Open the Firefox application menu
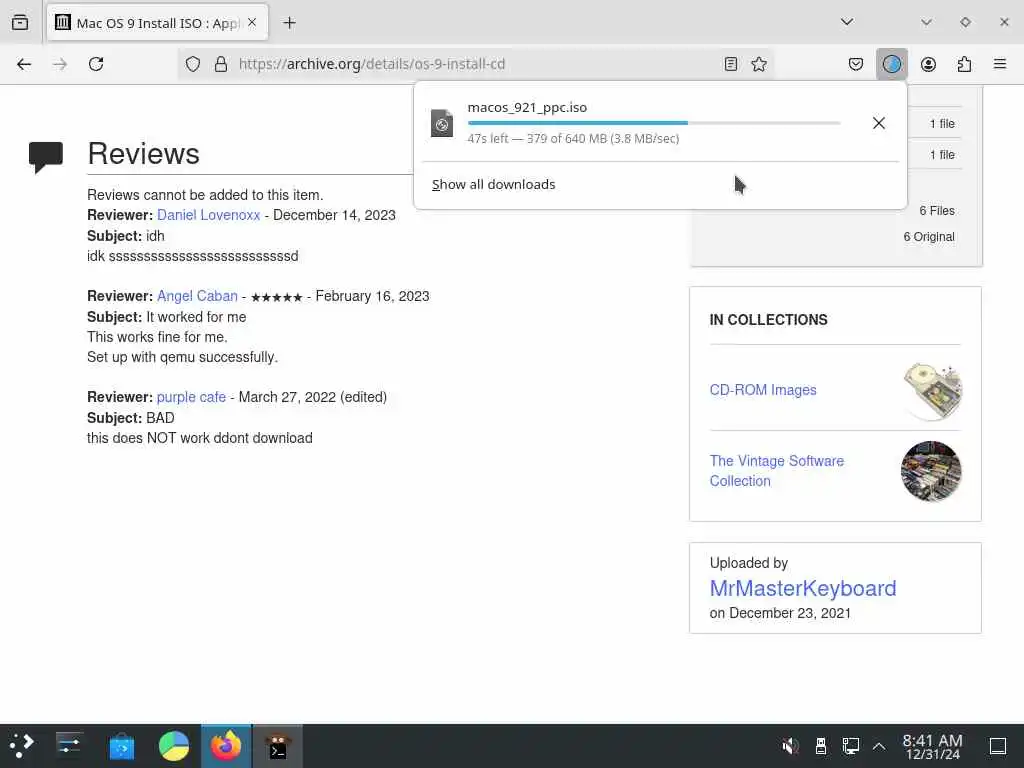The height and width of the screenshot is (768, 1024). 1000,64
